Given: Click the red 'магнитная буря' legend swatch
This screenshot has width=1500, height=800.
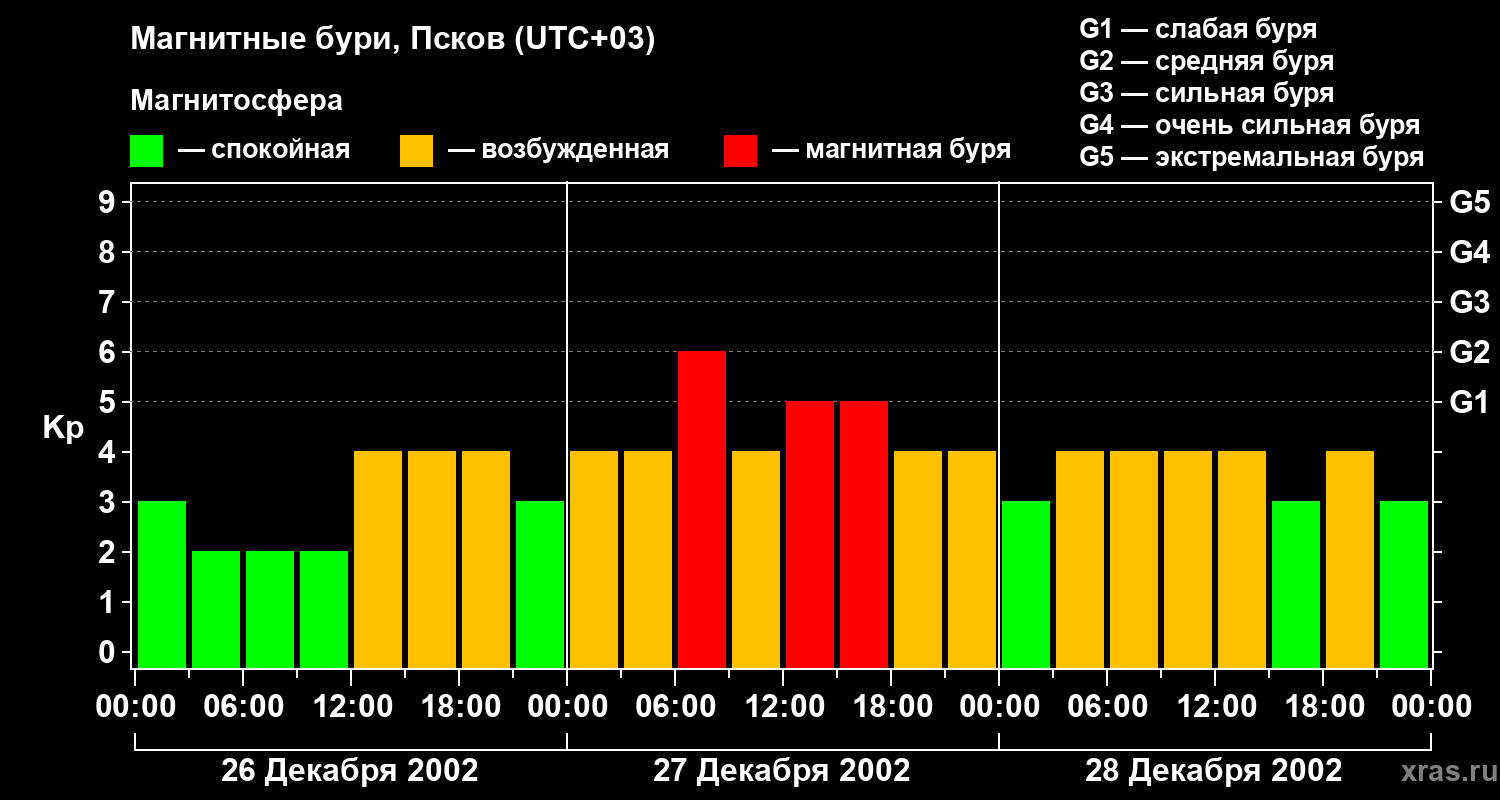Looking at the screenshot, I should (740, 151).
